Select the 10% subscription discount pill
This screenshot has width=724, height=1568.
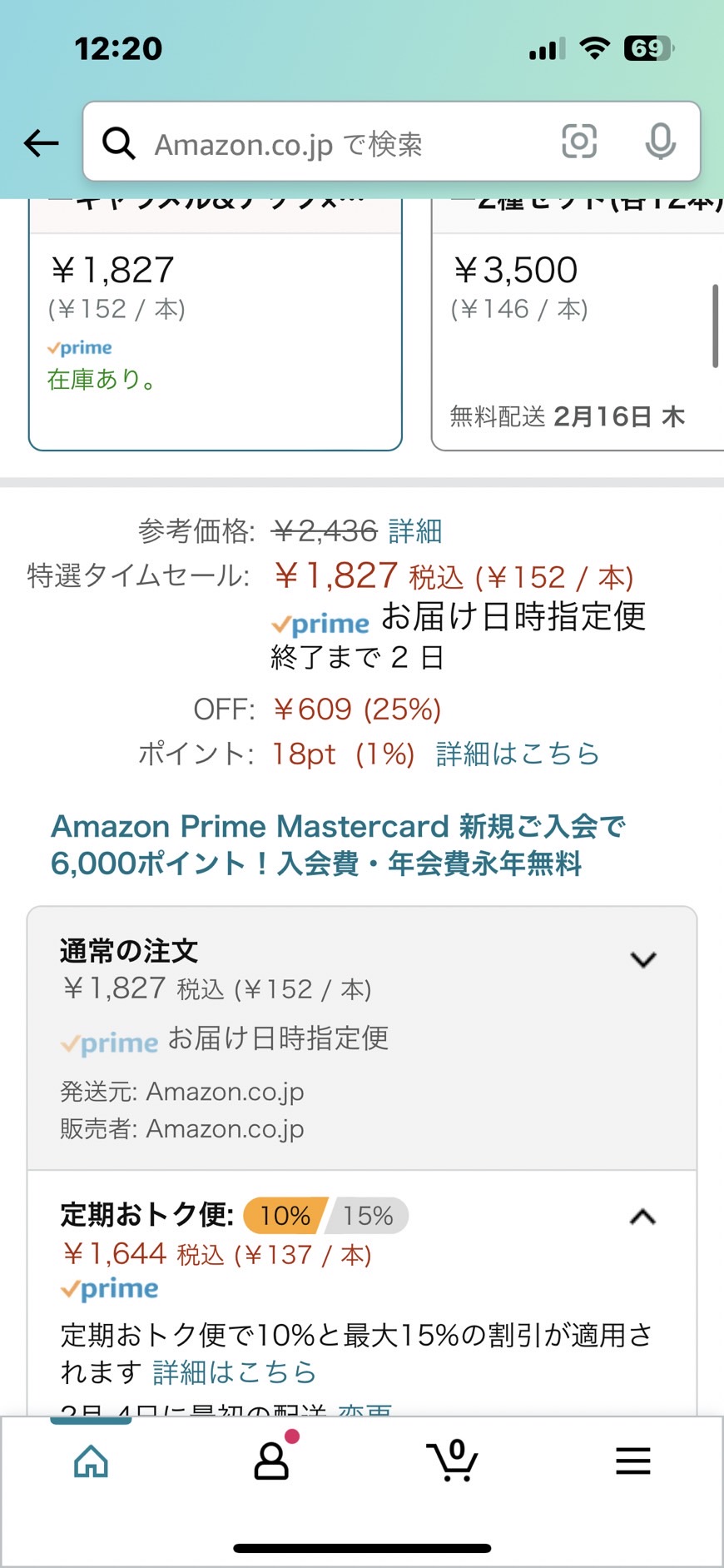(x=285, y=1216)
